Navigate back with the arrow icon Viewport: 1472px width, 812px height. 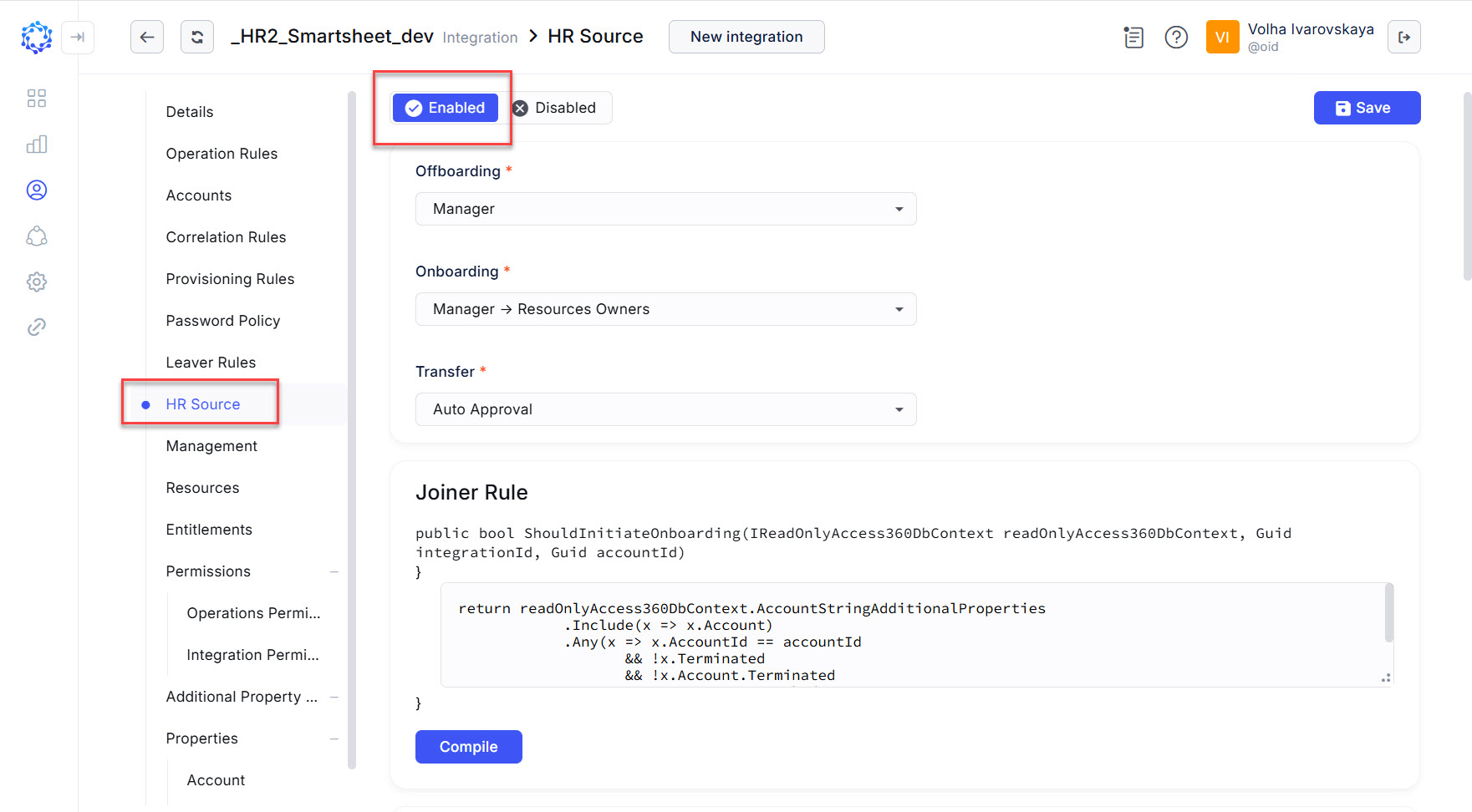point(147,37)
